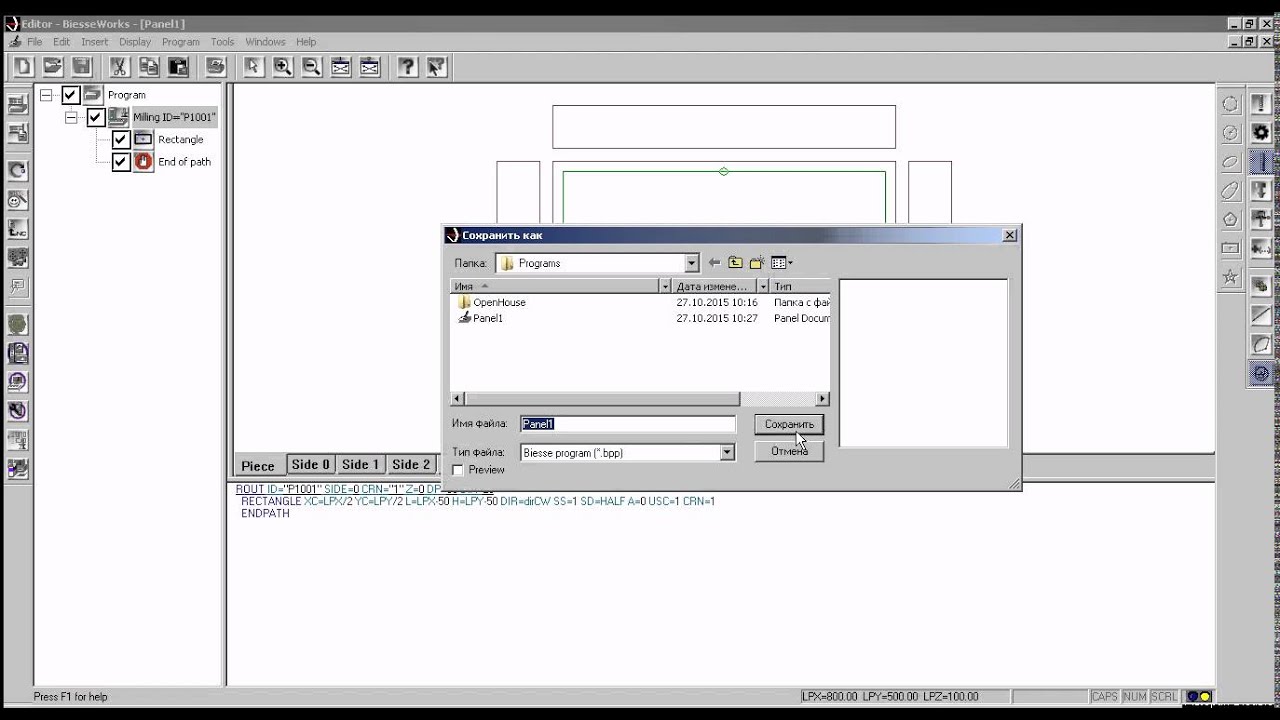Viewport: 1280px width, 720px height.
Task: Click the back arrow in save dialog
Action: point(714,263)
